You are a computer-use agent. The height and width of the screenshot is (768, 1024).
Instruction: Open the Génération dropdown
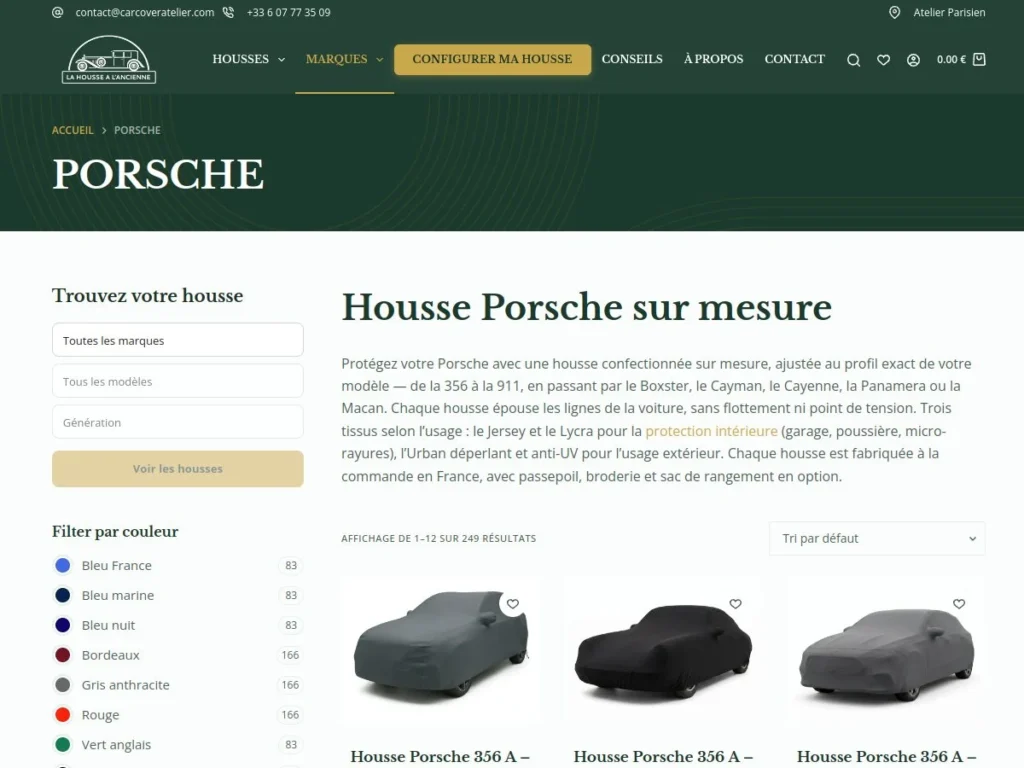point(178,423)
